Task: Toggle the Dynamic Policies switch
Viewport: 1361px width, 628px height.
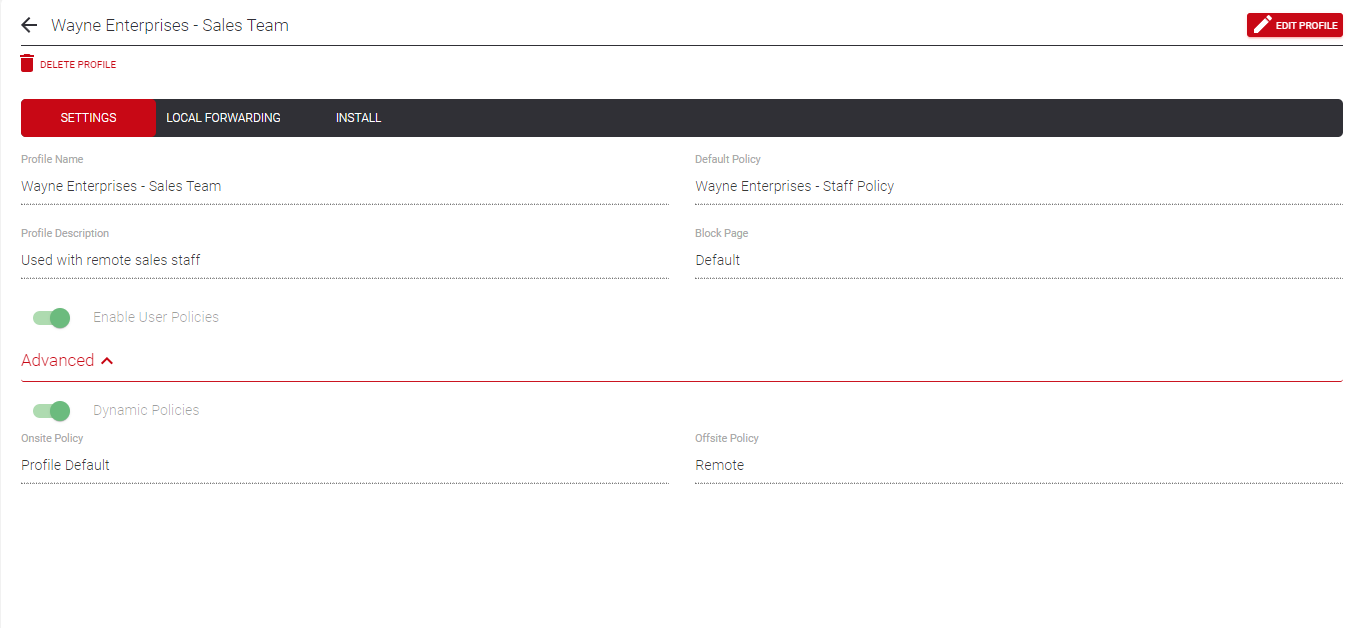Action: pyautogui.click(x=51, y=411)
